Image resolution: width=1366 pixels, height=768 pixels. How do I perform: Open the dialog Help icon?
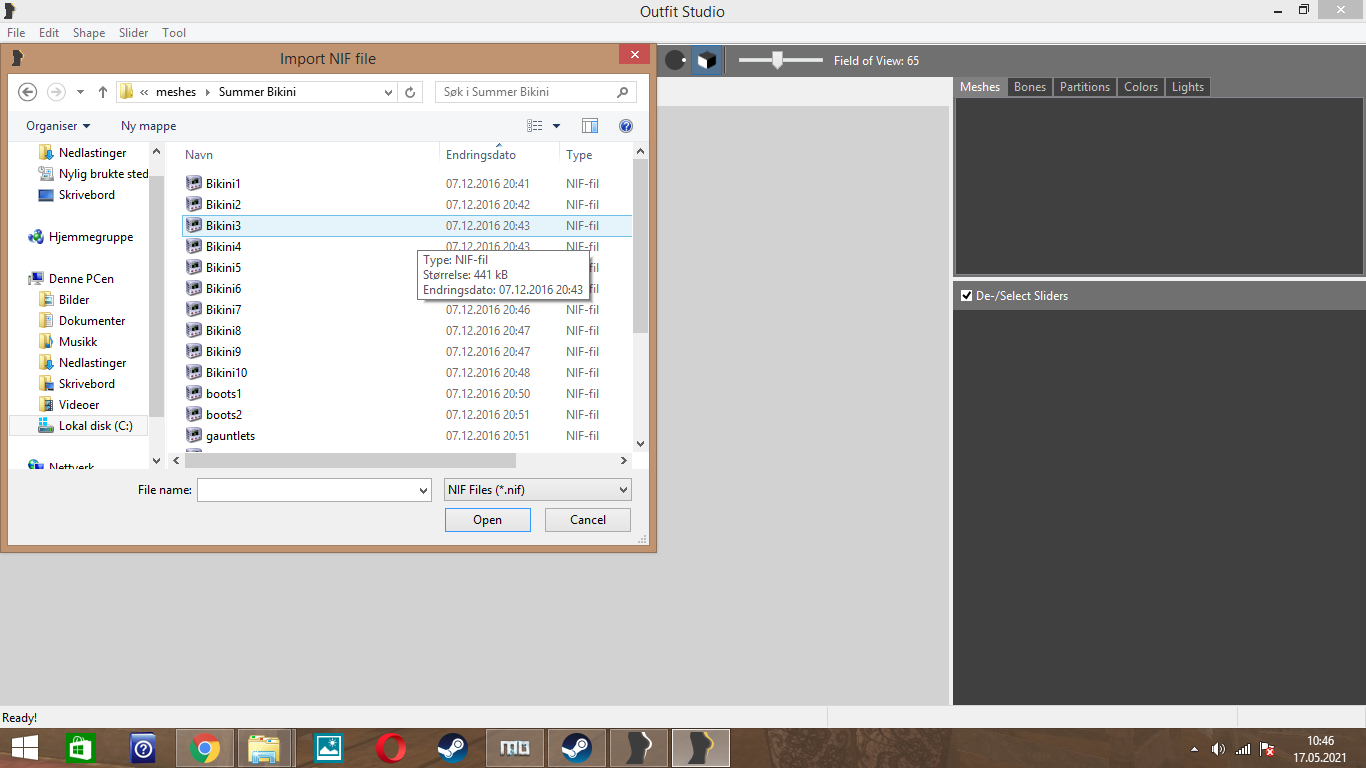(x=626, y=126)
